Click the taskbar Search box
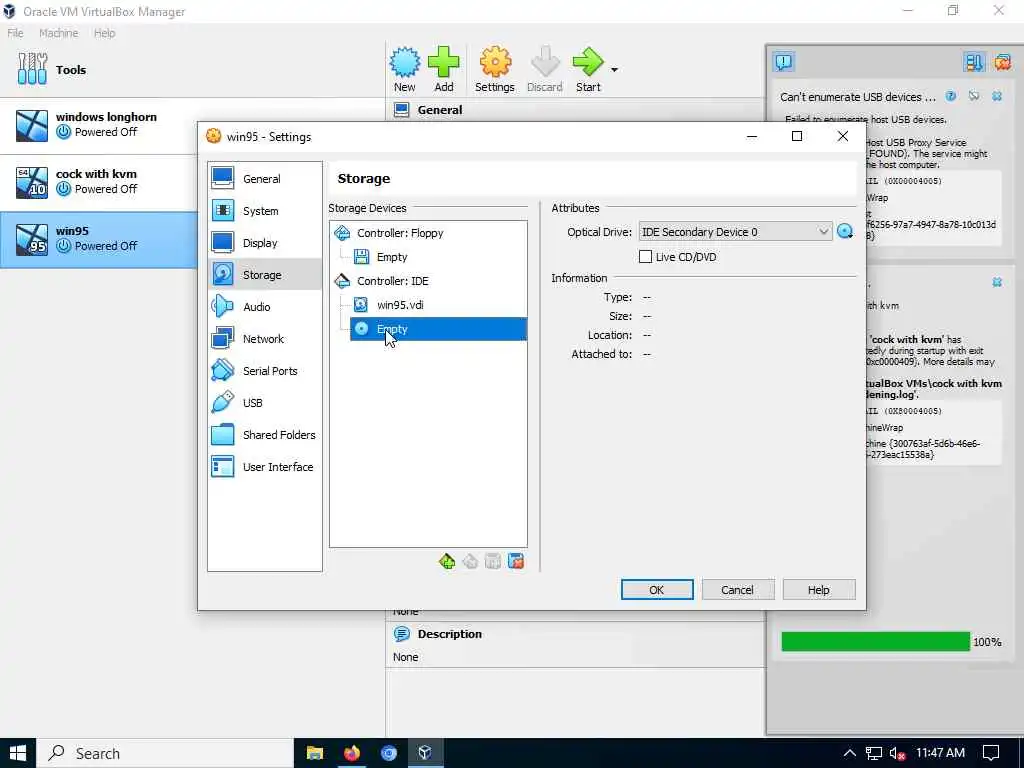Screen dimensions: 1024x768 [x=165, y=753]
